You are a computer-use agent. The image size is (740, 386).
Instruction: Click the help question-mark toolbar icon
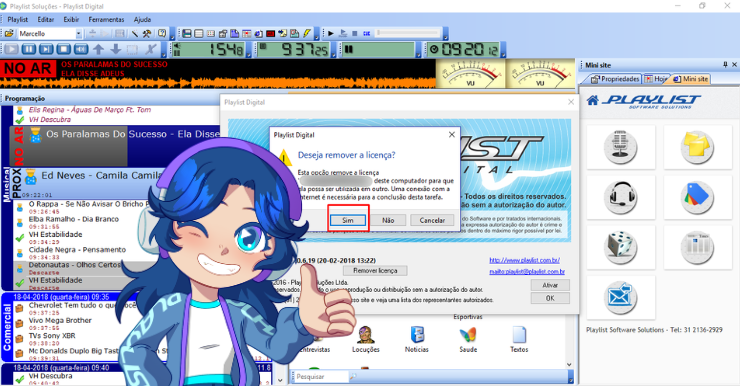point(162,34)
